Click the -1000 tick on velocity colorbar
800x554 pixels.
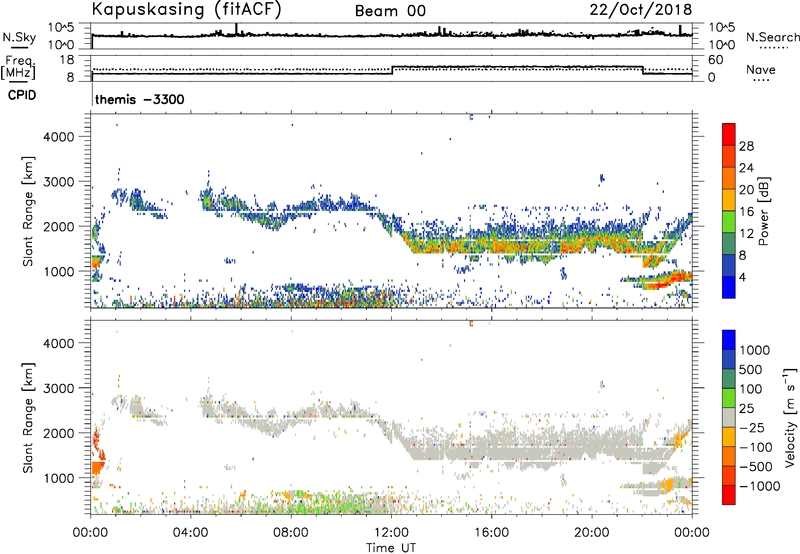tap(759, 486)
